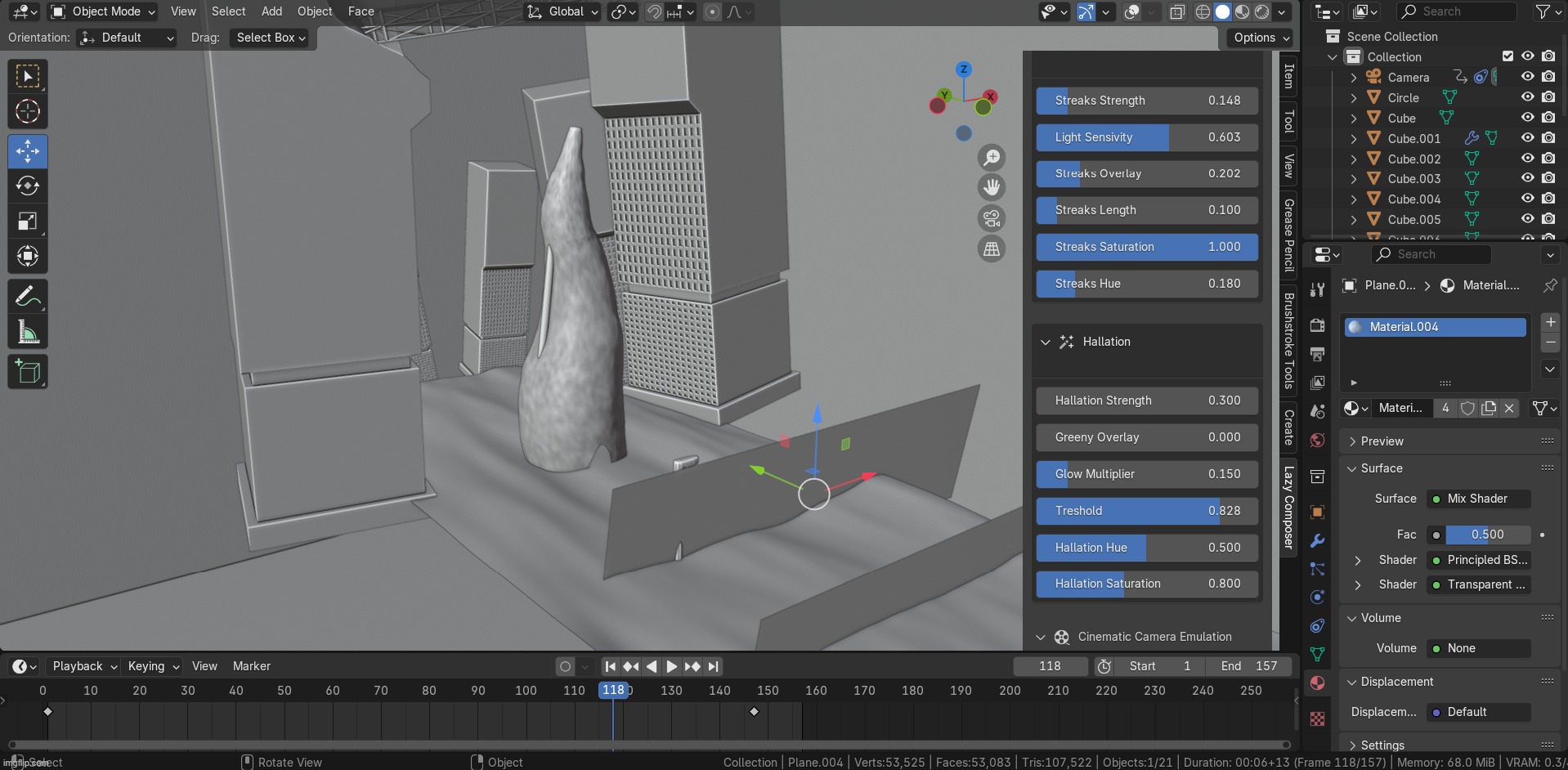Open the Add menu in header
This screenshot has width=1568, height=770.
click(271, 11)
